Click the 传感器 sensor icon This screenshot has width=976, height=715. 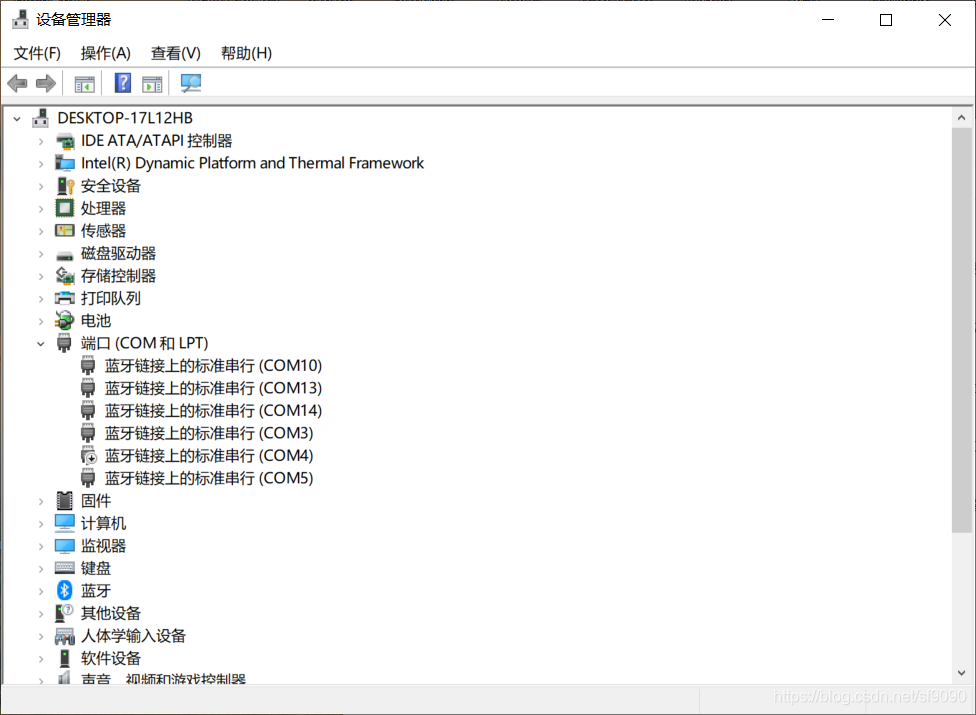pos(65,231)
